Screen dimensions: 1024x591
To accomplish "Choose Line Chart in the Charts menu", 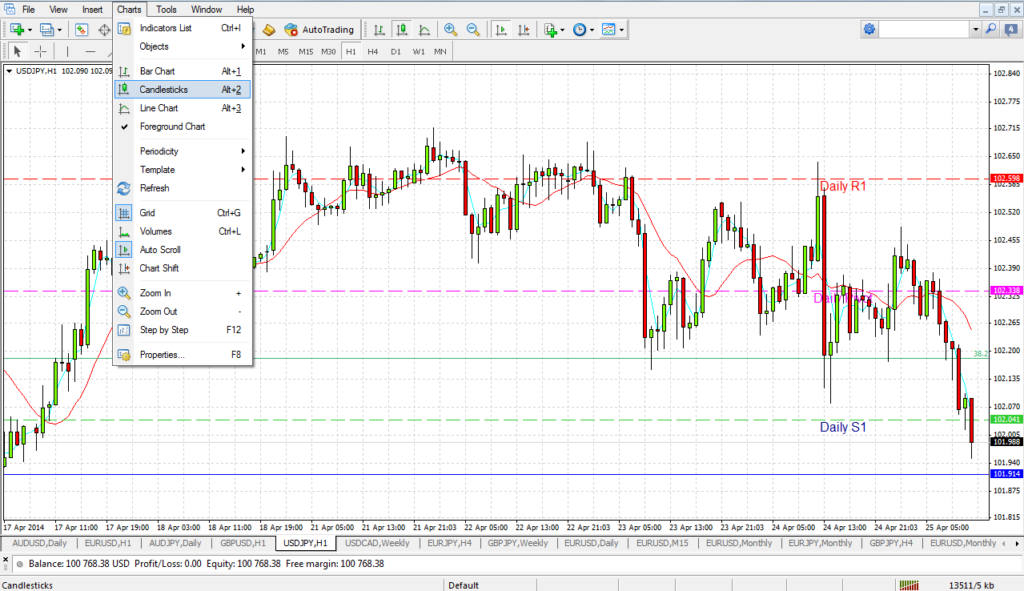I will click(182, 108).
